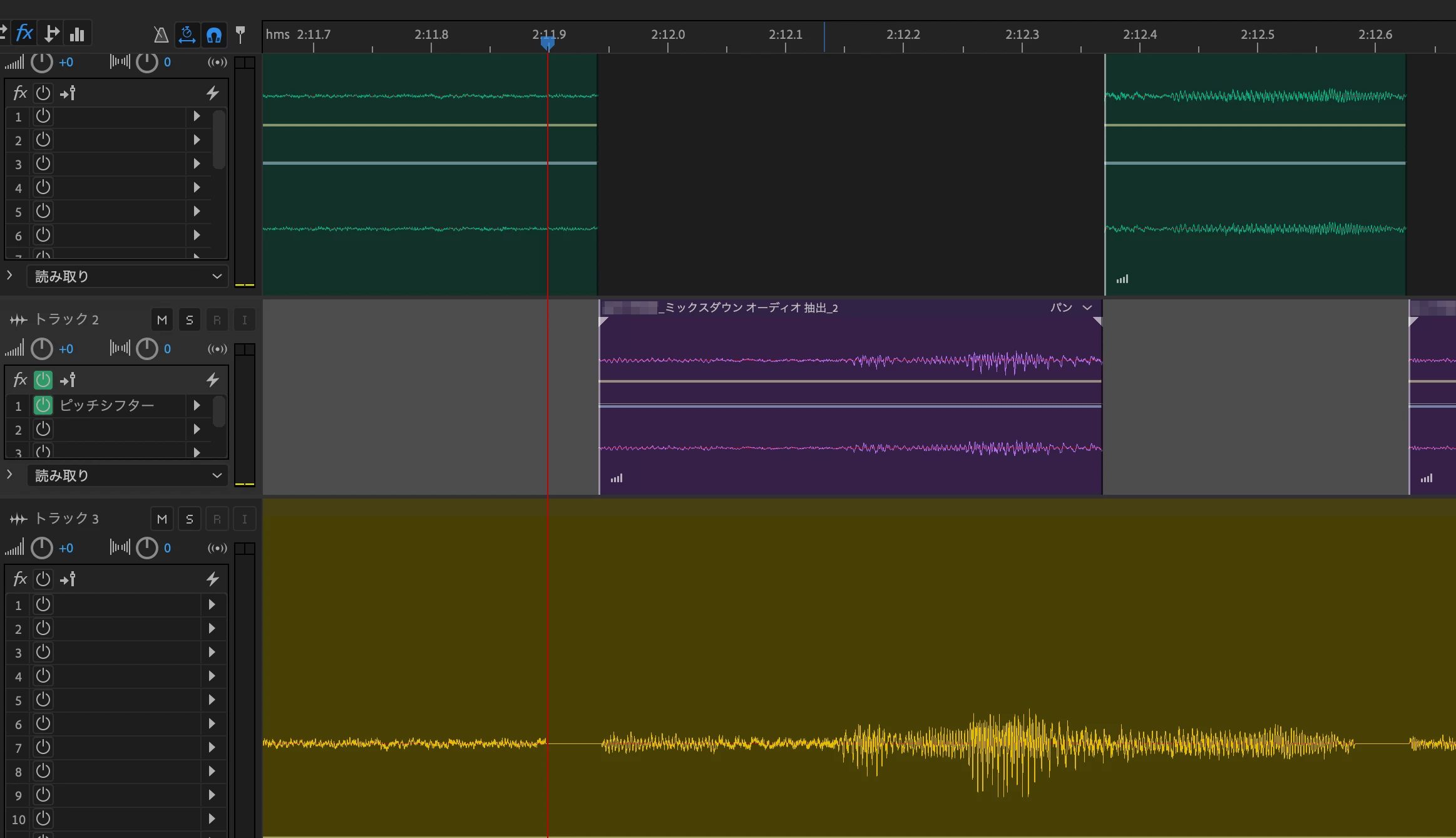Screen dimensions: 1456x838
Task: Open the EQ bar chart view icon
Action: (77, 34)
